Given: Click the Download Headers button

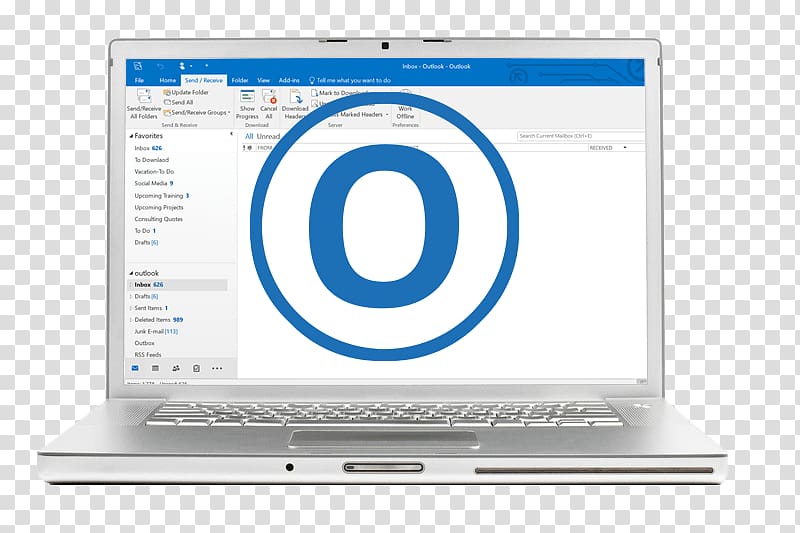Looking at the screenshot, I should 295,105.
